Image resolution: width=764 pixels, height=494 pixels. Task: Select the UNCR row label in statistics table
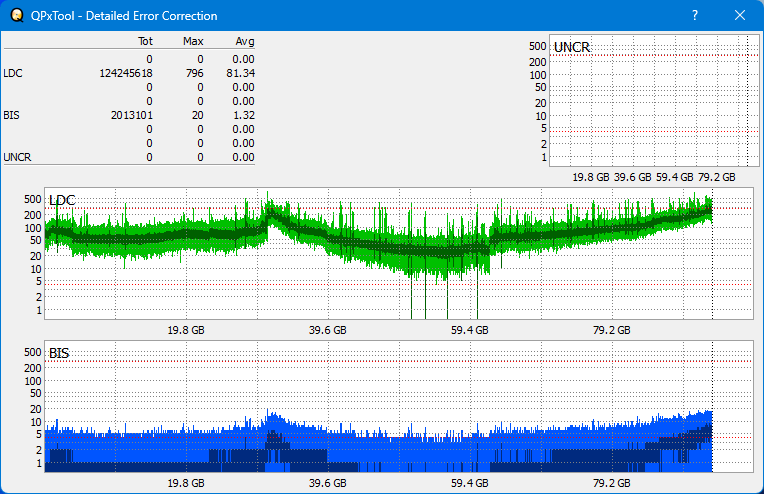(x=17, y=157)
